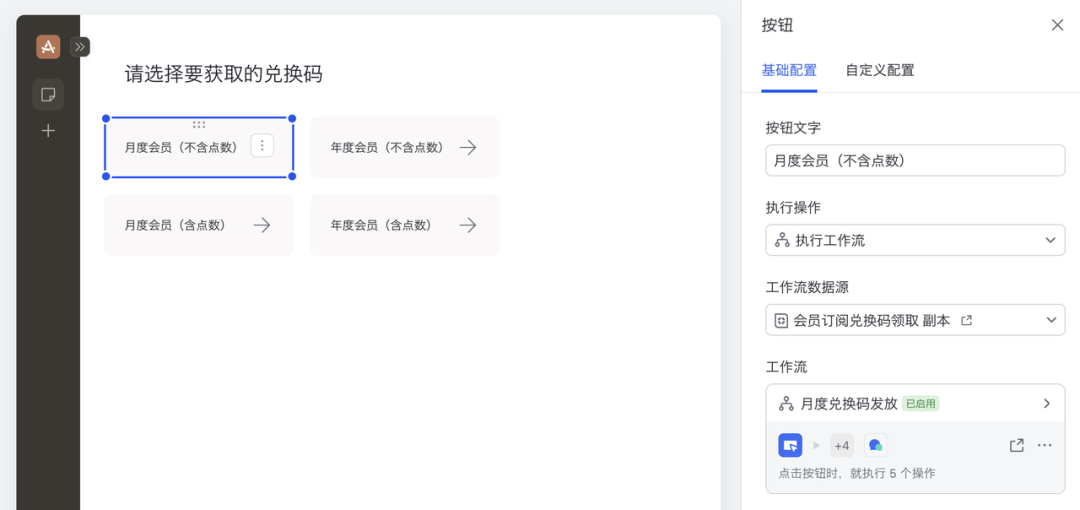Open workflow in new window icon
This screenshot has width=1080, height=510.
(1017, 445)
